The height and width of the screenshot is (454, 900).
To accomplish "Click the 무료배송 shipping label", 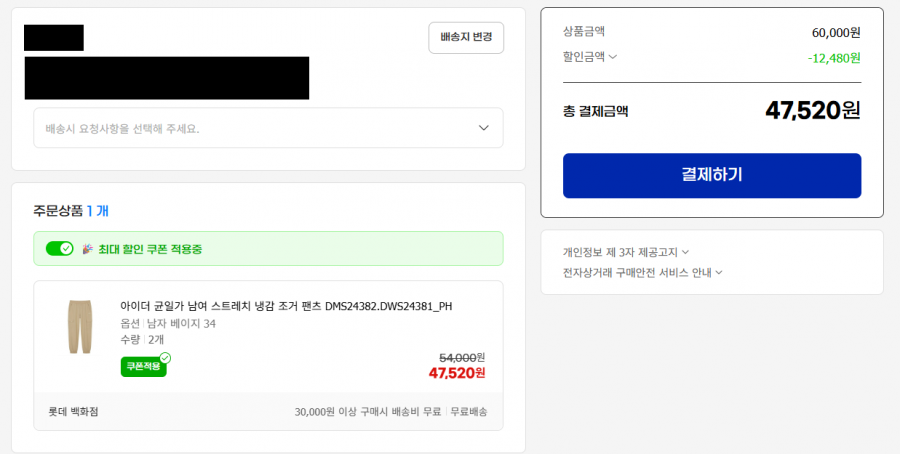I will coord(469,411).
